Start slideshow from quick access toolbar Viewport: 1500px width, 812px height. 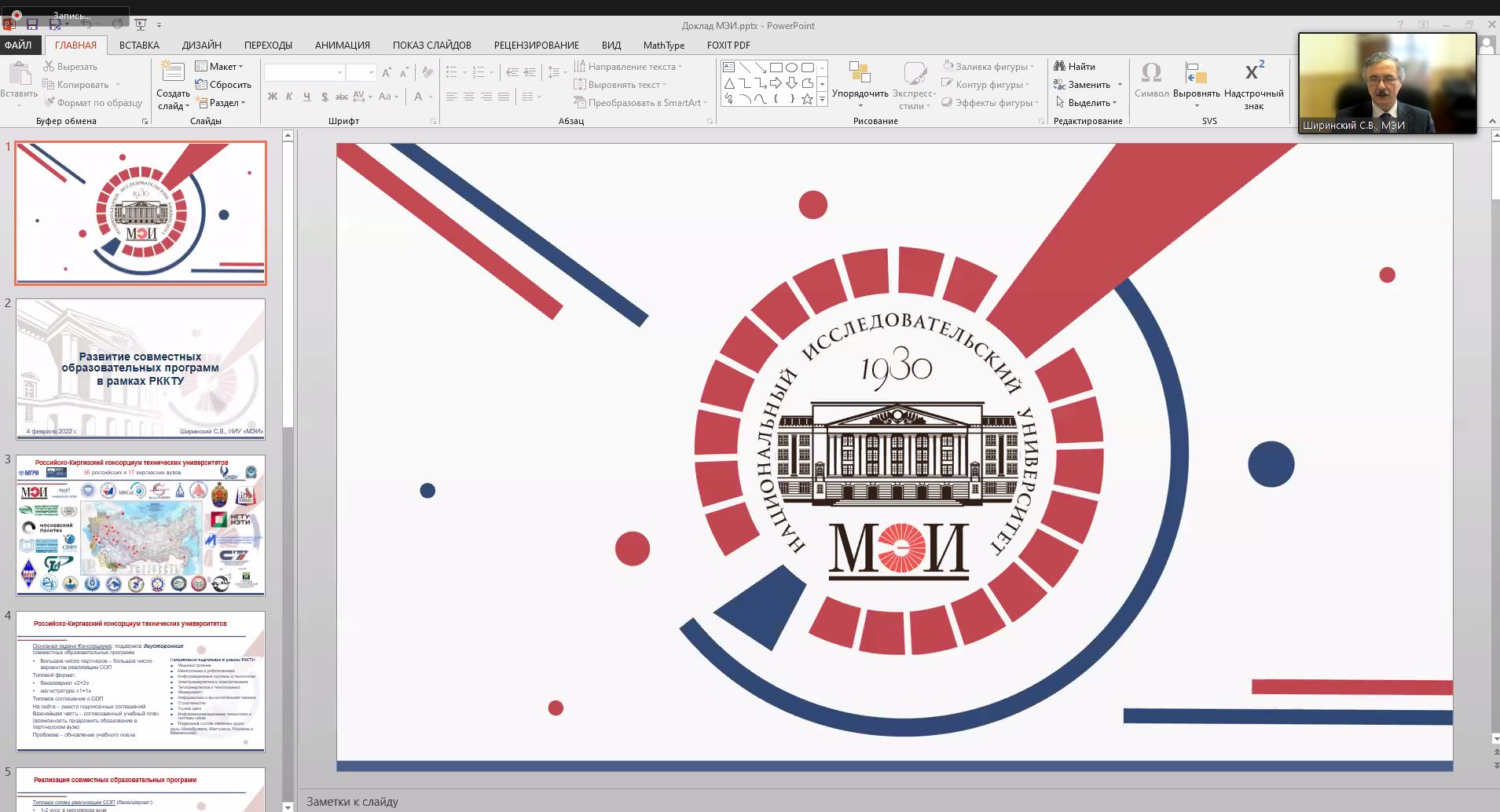pyautogui.click(x=141, y=25)
